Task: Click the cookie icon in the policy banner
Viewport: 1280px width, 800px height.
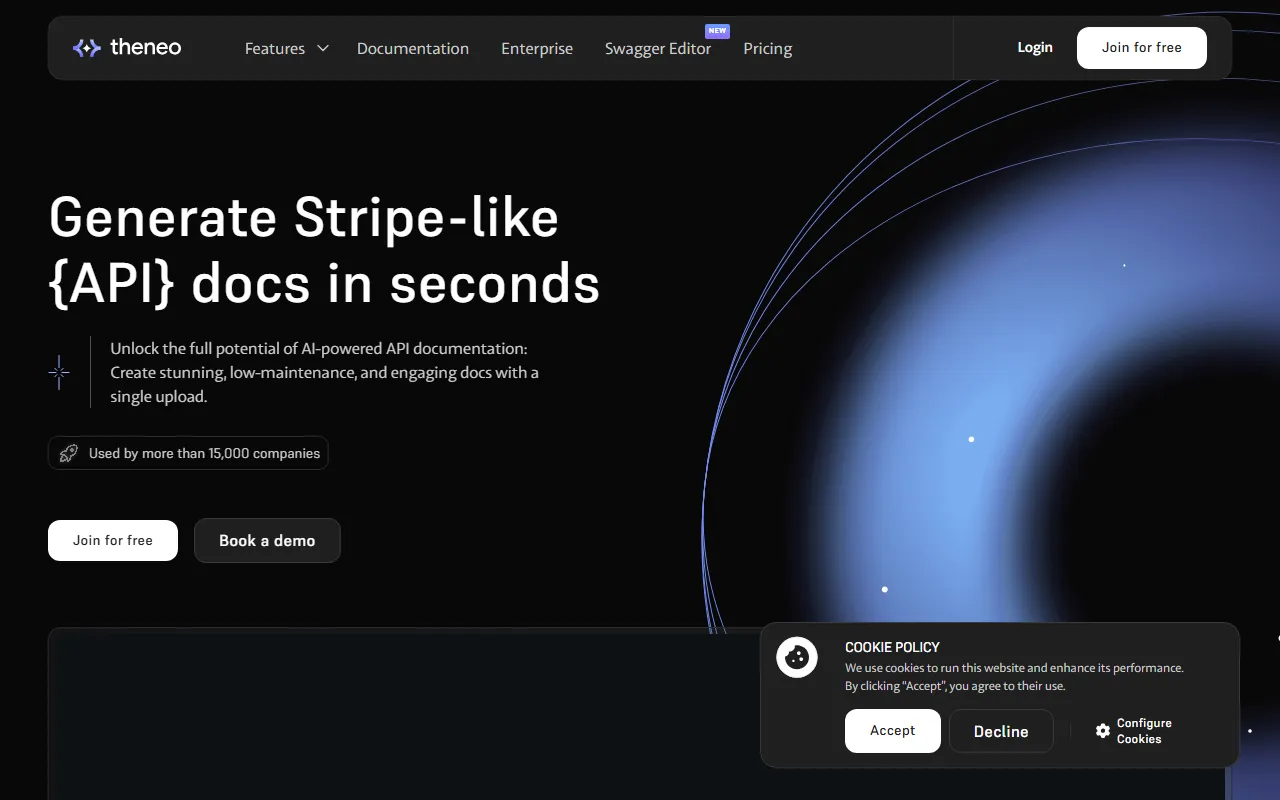Action: coord(797,657)
